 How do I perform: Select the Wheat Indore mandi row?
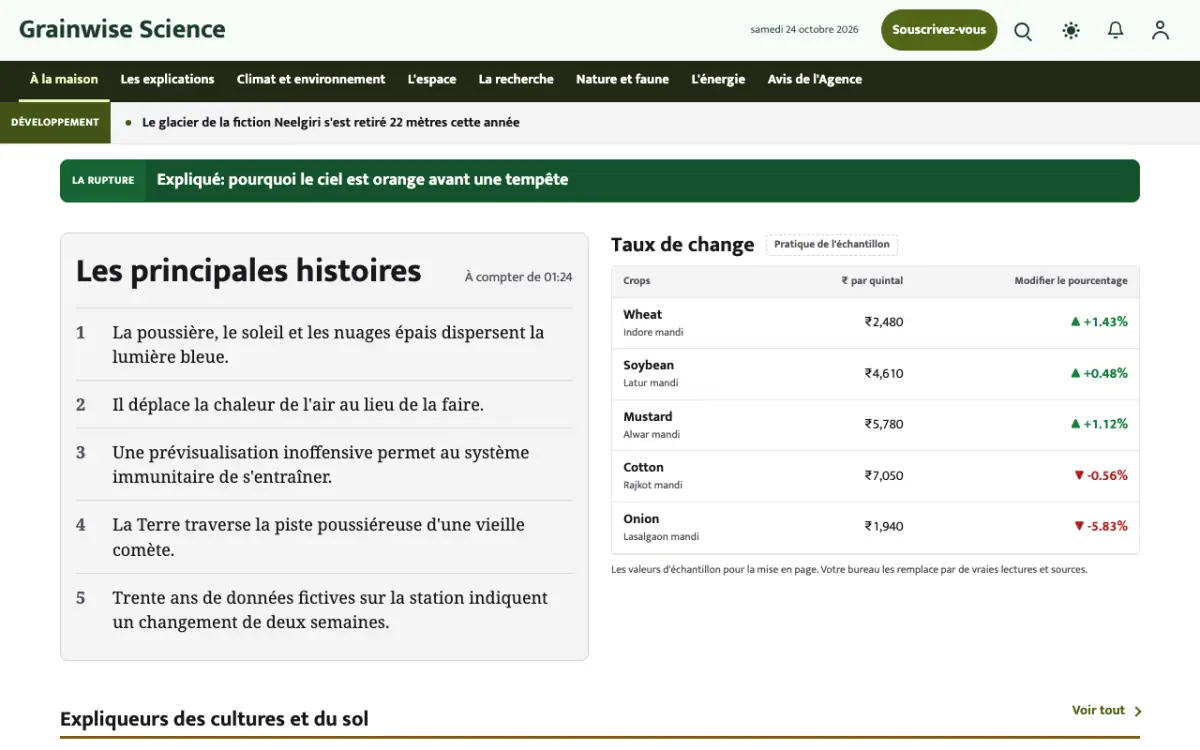click(x=875, y=322)
